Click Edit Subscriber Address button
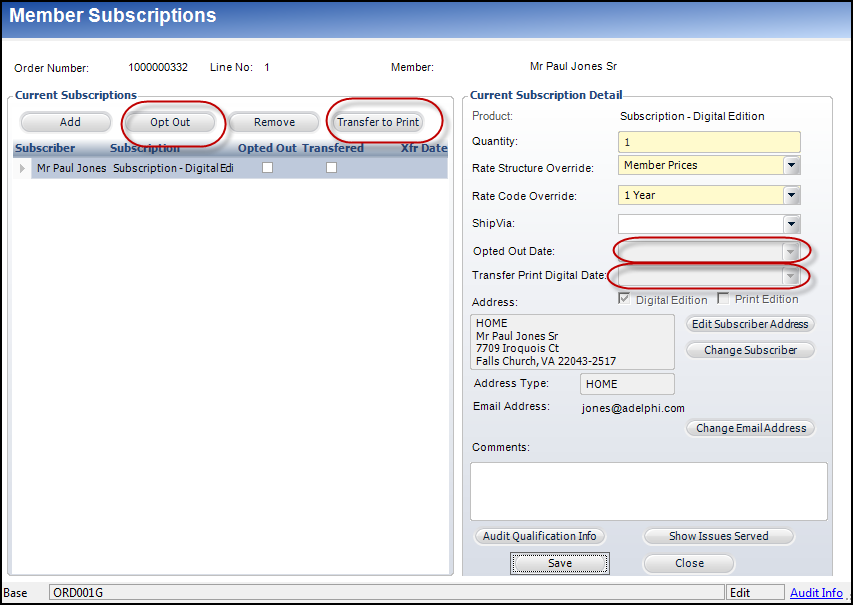 751,324
